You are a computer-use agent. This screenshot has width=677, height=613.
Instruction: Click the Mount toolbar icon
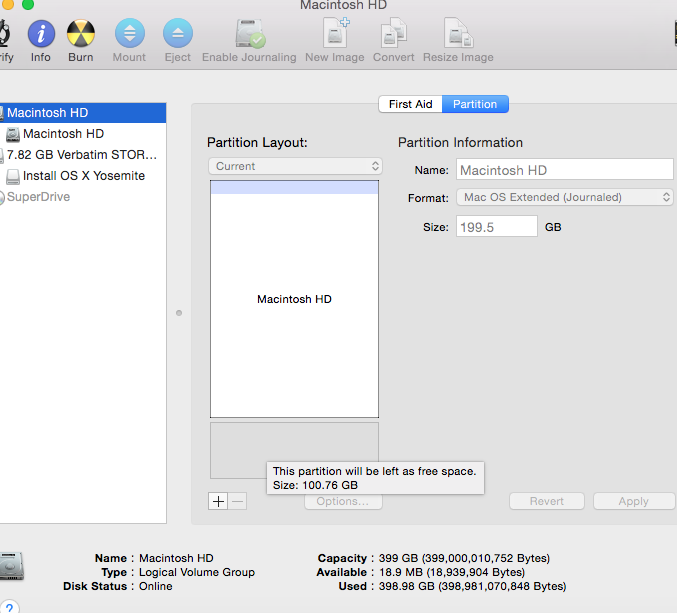(130, 33)
